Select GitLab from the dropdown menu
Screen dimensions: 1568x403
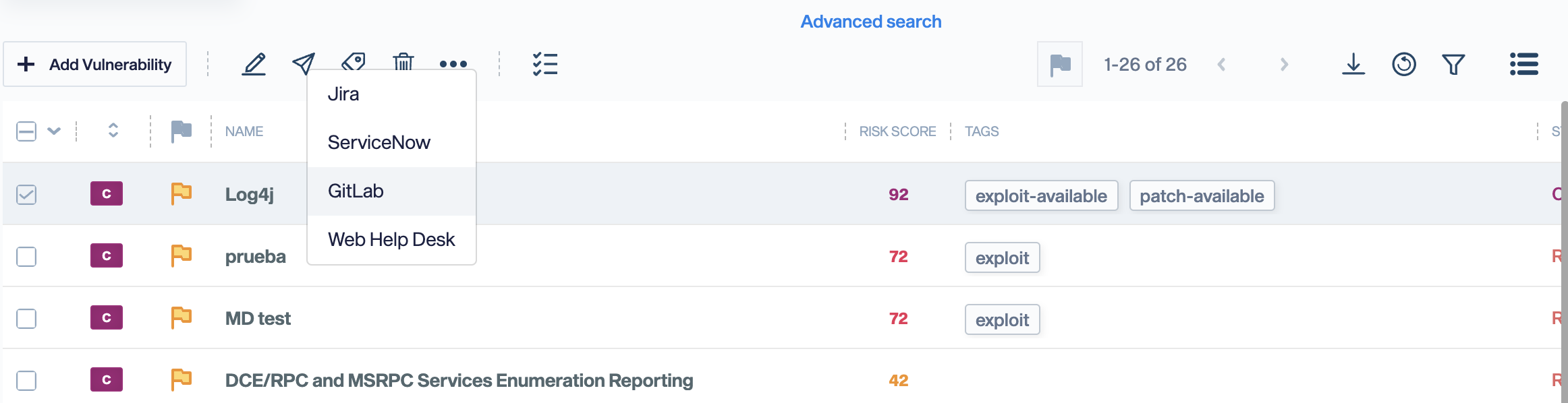391,191
